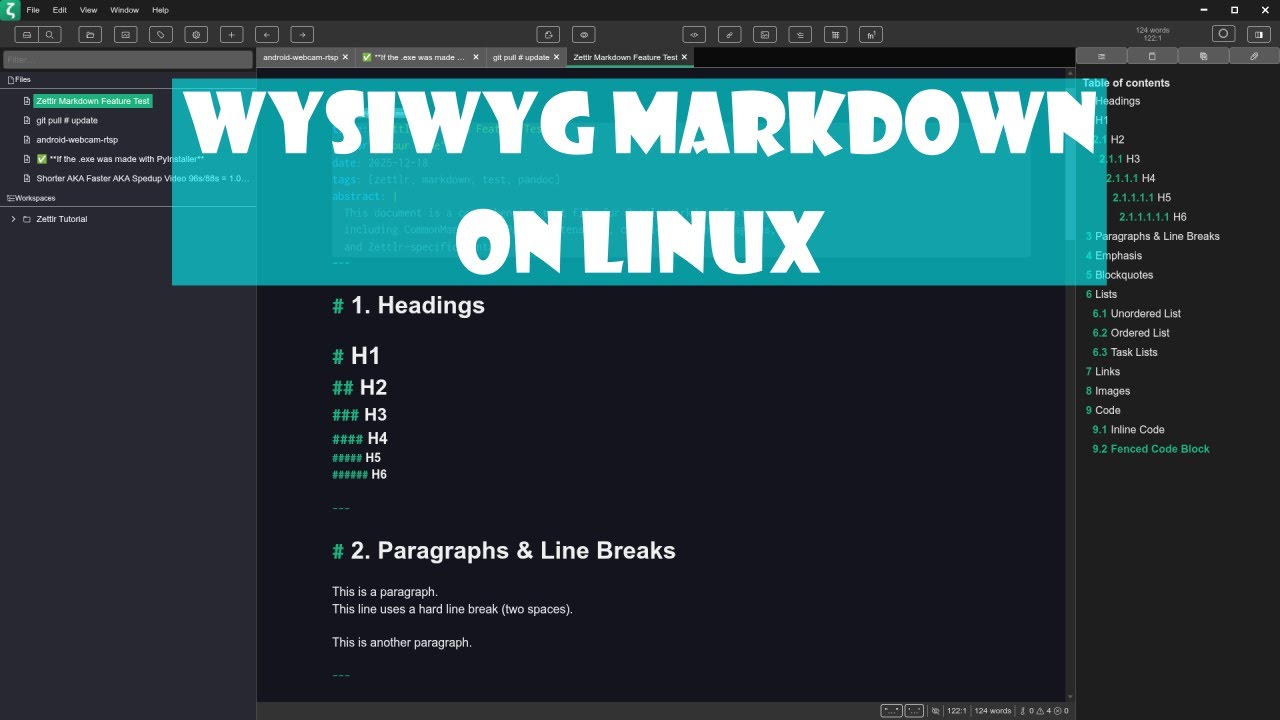Go back with left arrow icon
Viewport: 1280px width, 720px height.
tap(266, 34)
